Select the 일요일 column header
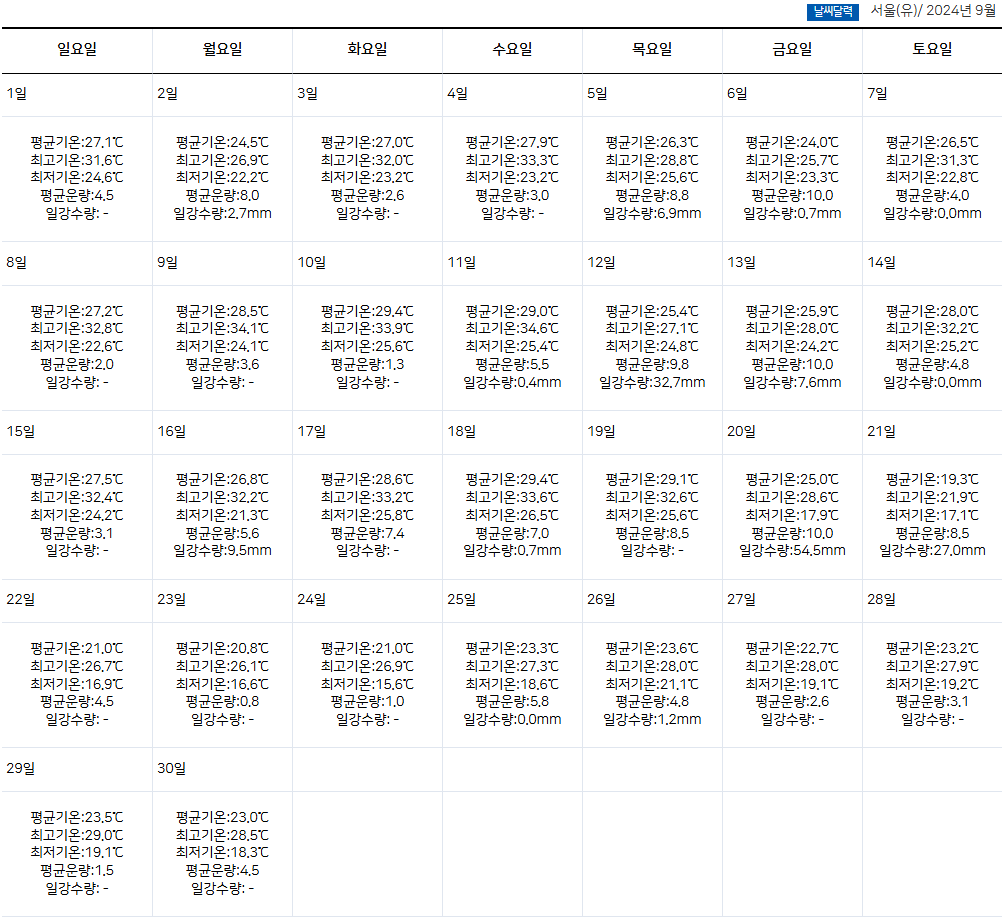1007x917 pixels. [77, 49]
